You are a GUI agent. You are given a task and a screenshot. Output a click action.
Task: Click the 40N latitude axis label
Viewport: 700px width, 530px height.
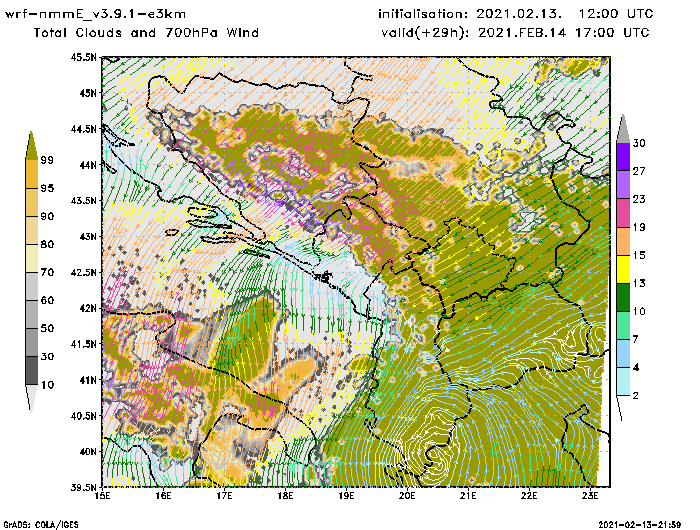[x=88, y=451]
